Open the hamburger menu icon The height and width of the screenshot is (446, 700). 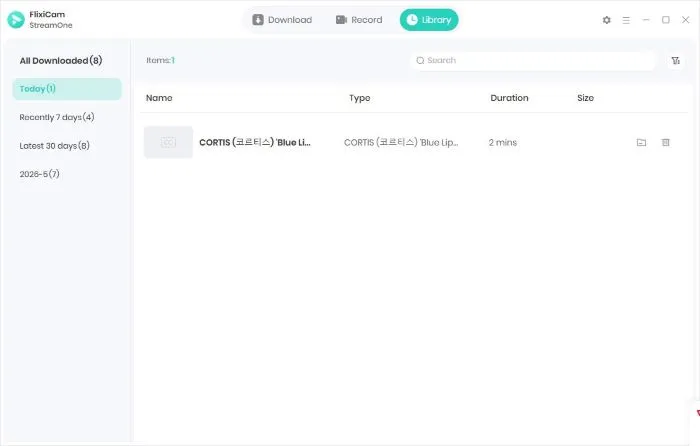(x=626, y=20)
